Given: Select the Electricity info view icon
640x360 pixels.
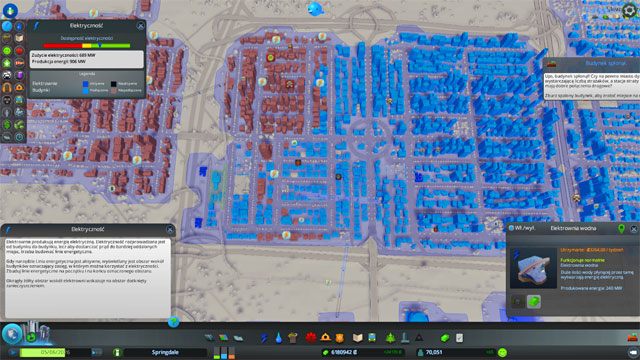Looking at the screenshot, I should click(7, 26).
